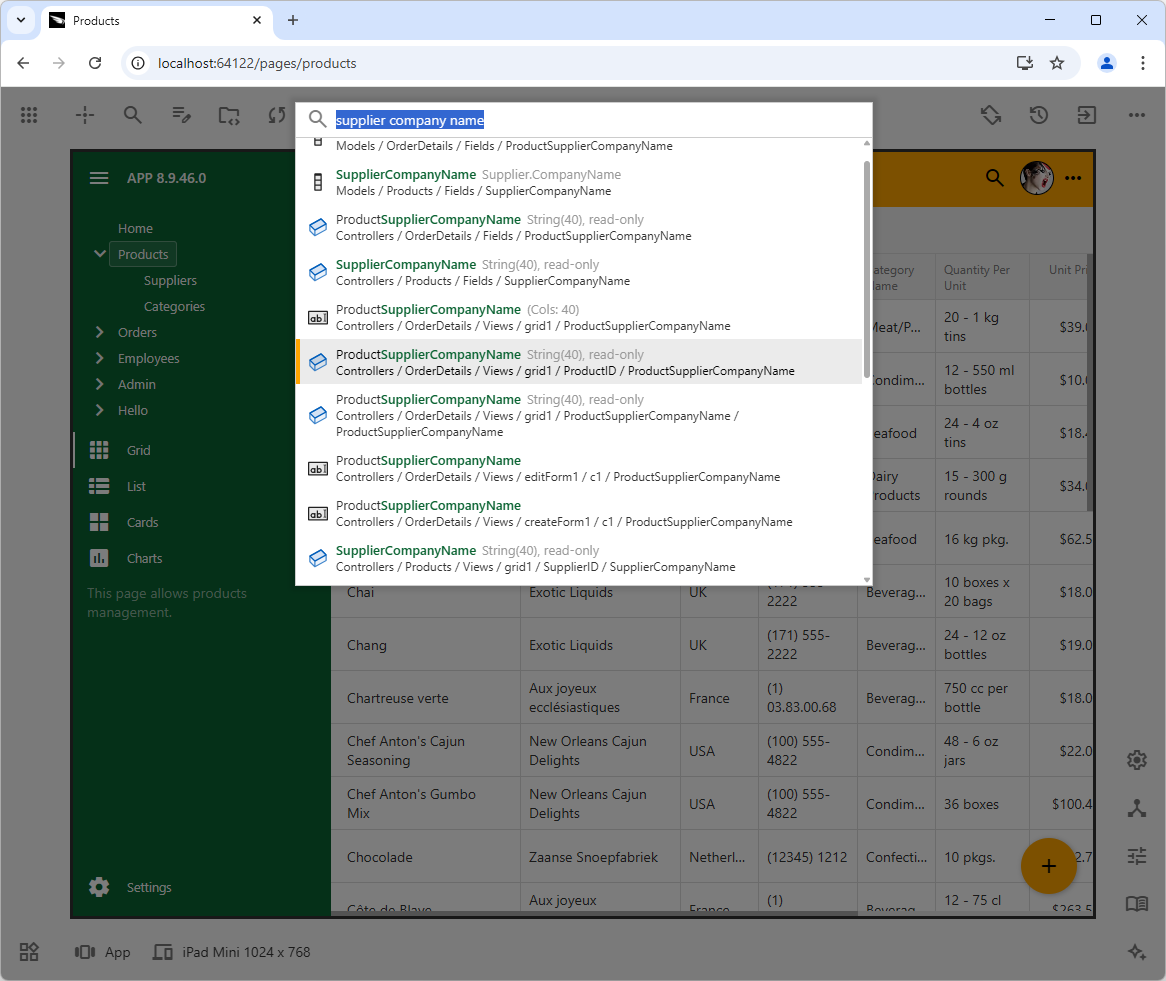
Task: Click the book icon on right sidebar
Action: pos(1136,904)
